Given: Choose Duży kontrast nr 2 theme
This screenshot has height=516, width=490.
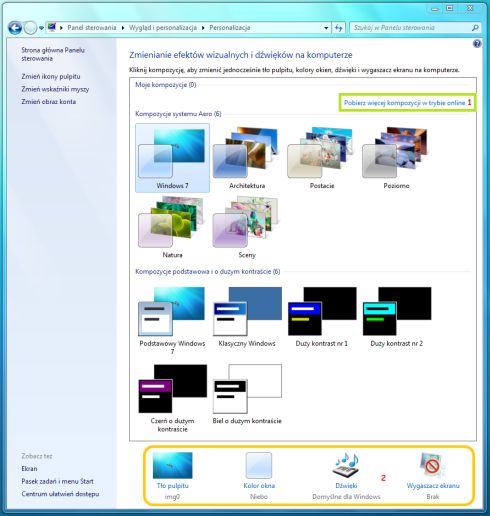Looking at the screenshot, I should click(397, 317).
